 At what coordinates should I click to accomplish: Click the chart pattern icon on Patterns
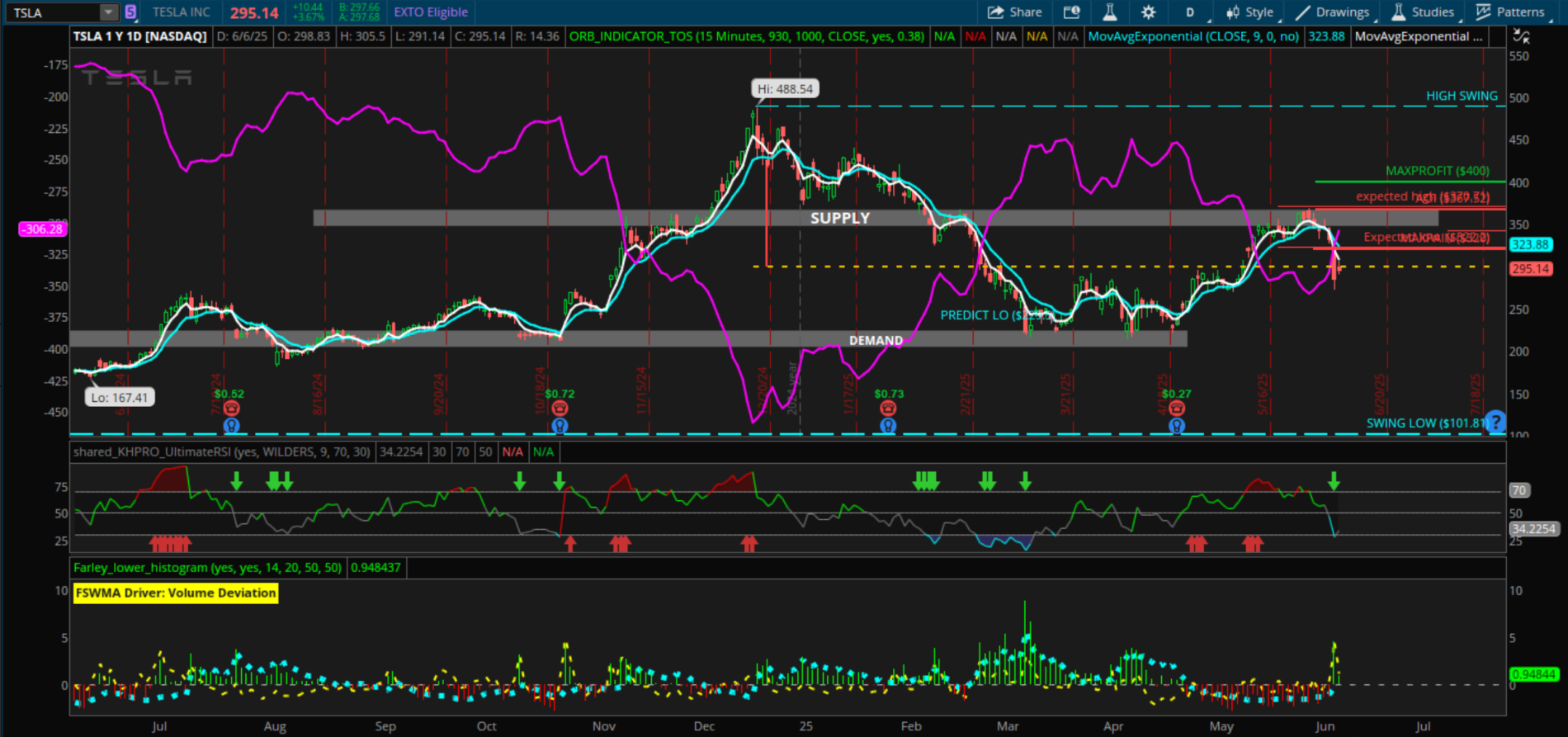1483,12
